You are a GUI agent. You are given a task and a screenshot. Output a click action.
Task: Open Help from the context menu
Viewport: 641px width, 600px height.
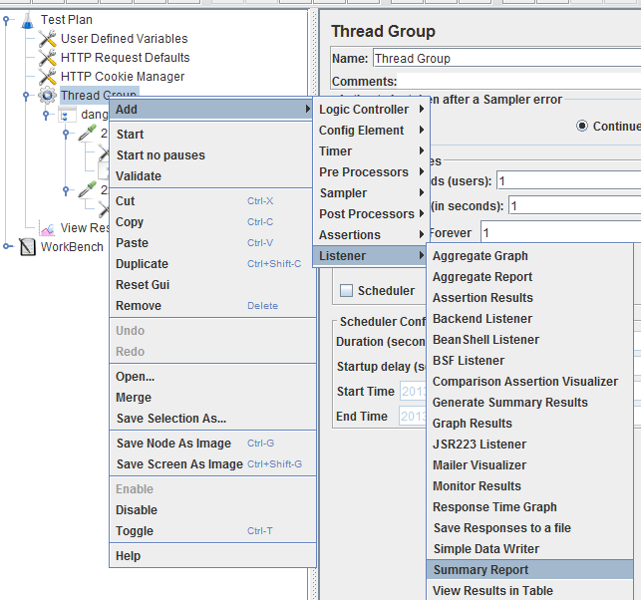pos(213,556)
